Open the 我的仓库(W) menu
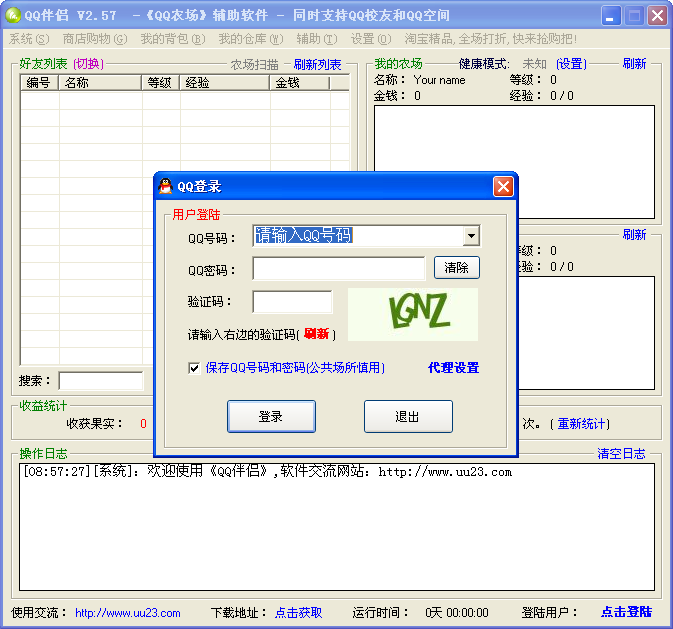 click(x=251, y=39)
